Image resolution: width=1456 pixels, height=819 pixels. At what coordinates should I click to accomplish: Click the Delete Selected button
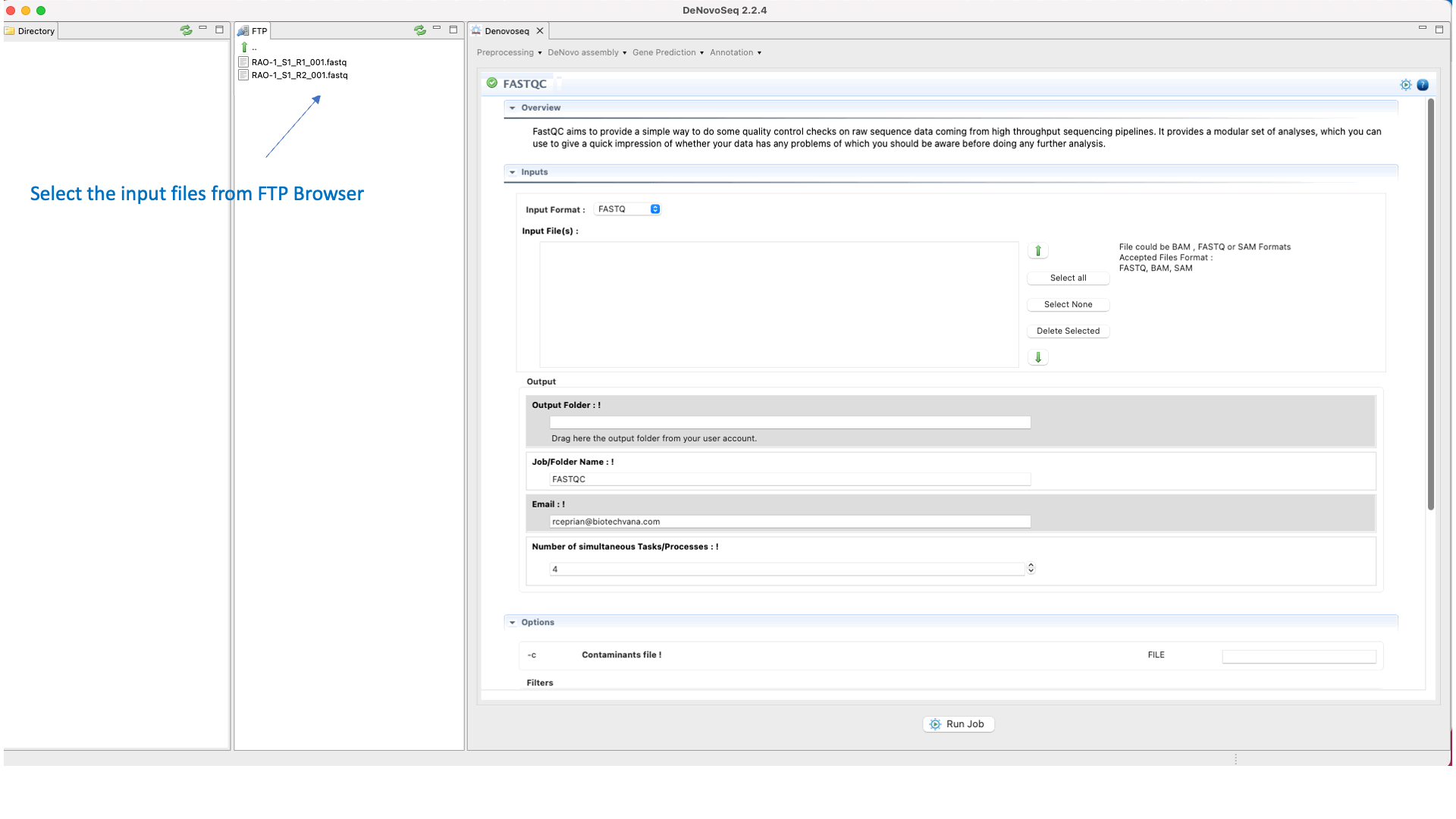click(x=1068, y=331)
